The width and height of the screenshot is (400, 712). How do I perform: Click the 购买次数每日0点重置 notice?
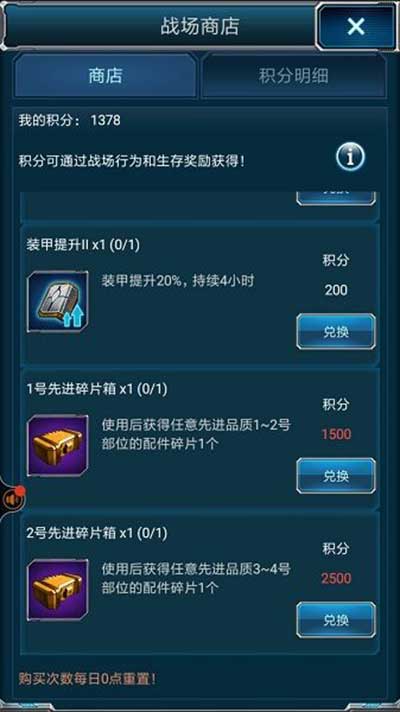pyautogui.click(x=87, y=679)
